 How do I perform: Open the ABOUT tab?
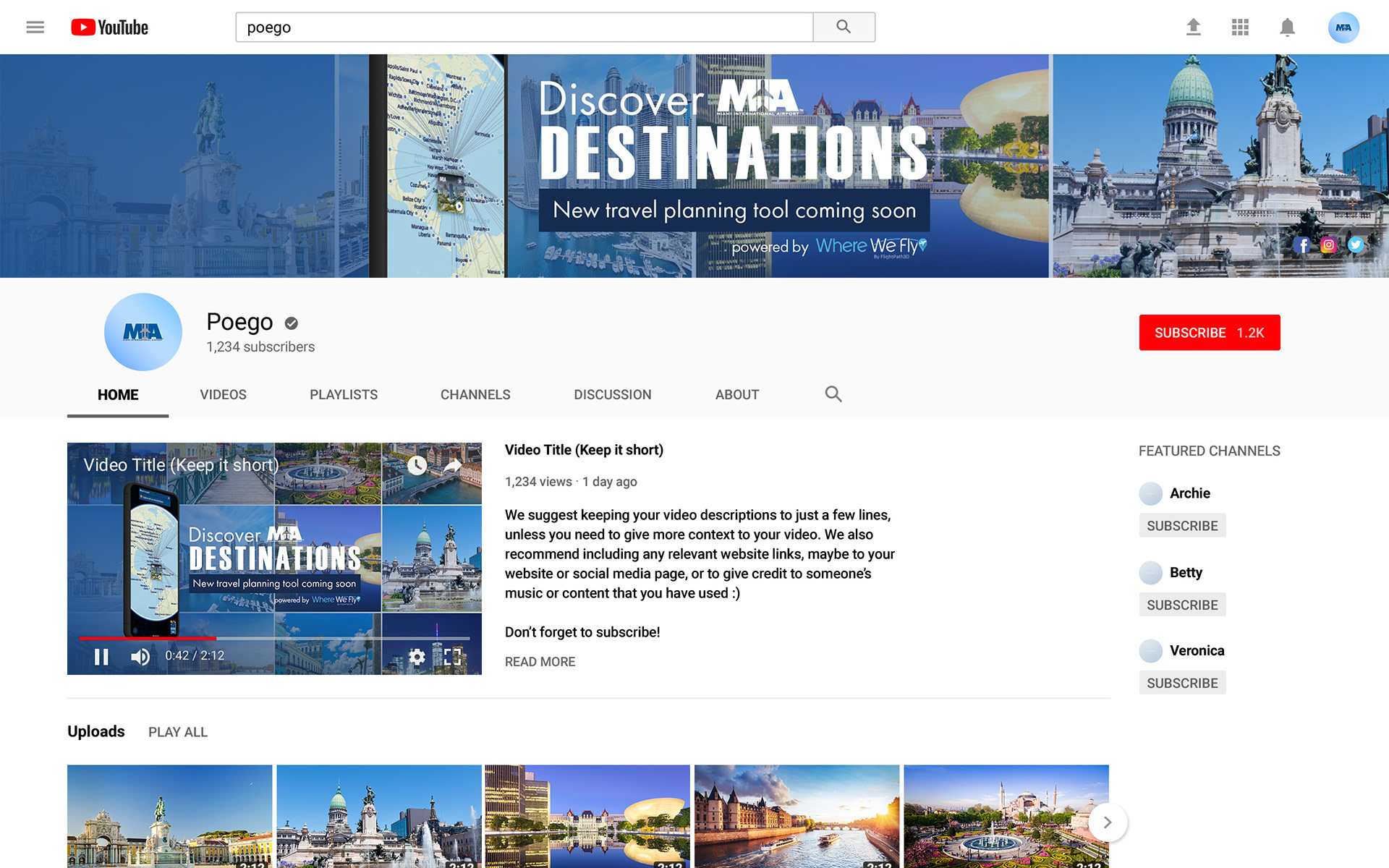[x=737, y=395]
